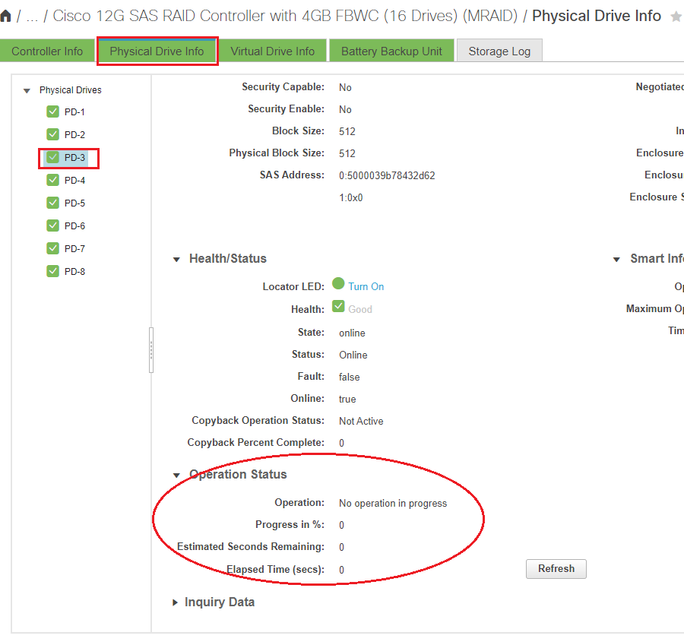Image resolution: width=684 pixels, height=641 pixels.
Task: Click SAS address value 0:5000039b78432d62
Action: point(387,175)
